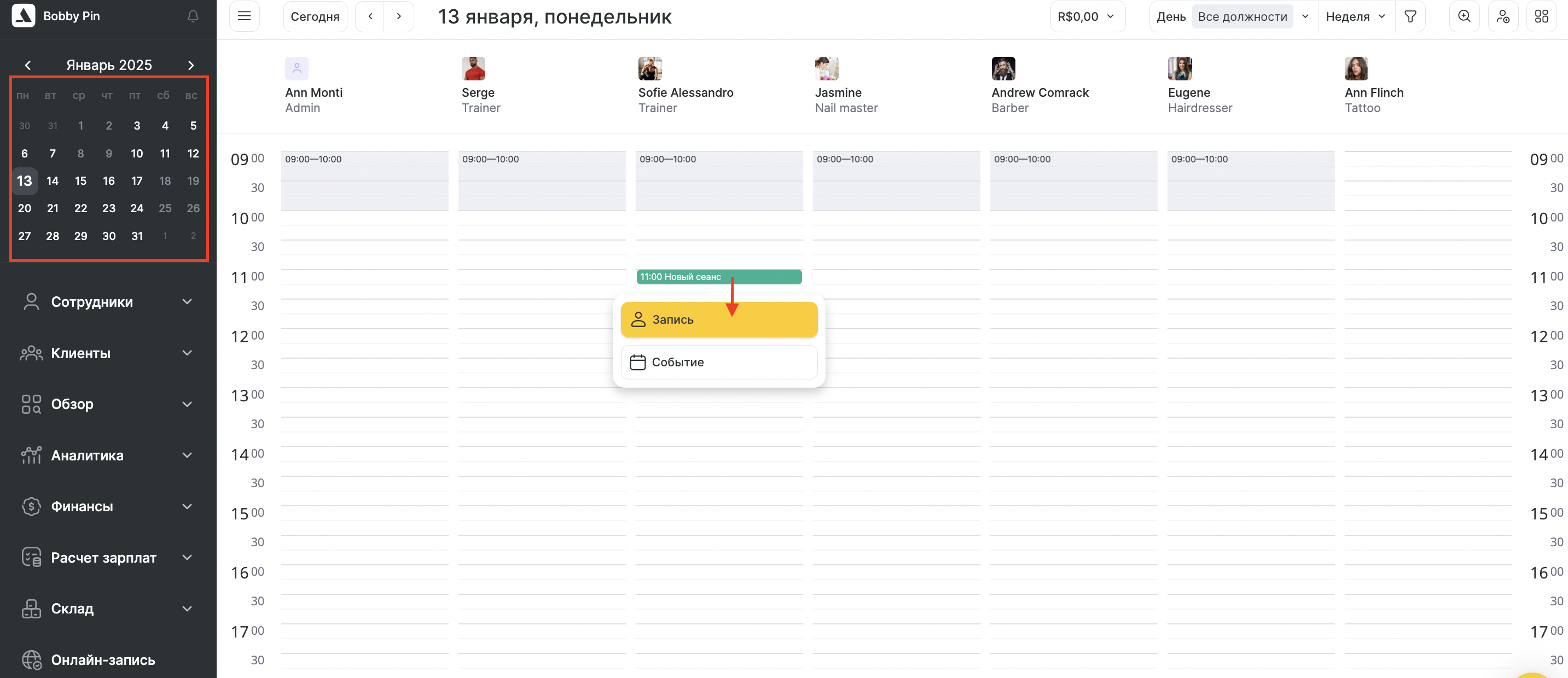Image resolution: width=1568 pixels, height=678 pixels.
Task: Click the Bobby Pin business name
Action: (71, 16)
